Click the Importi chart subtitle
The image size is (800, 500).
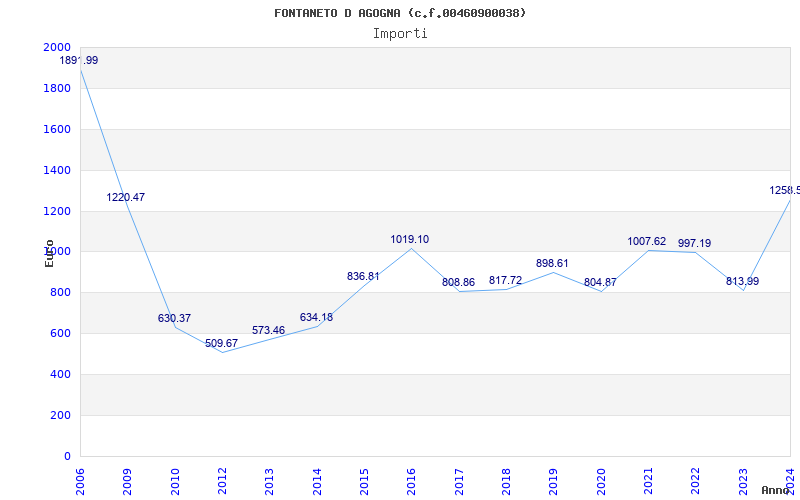click(x=400, y=34)
